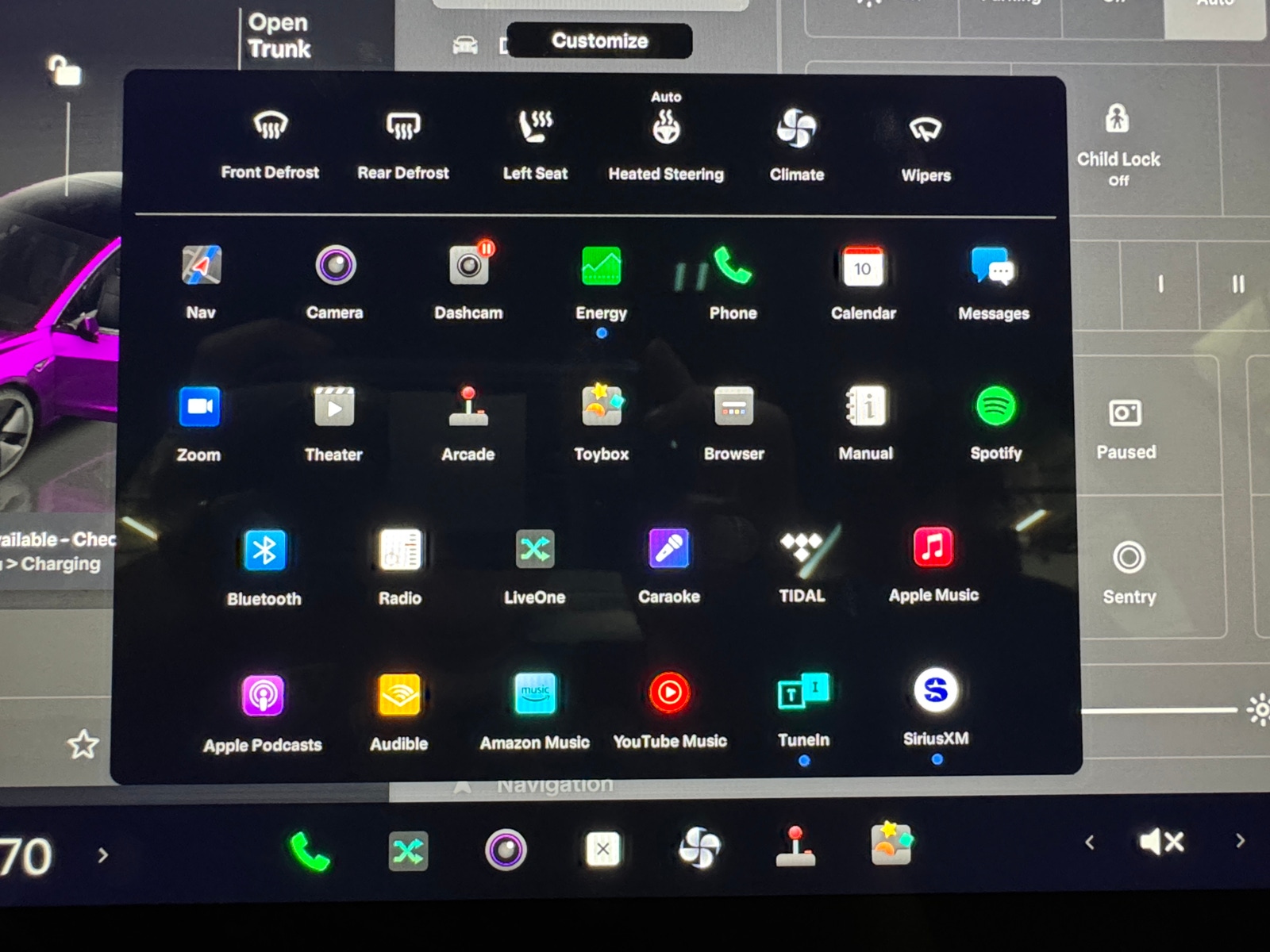Image resolution: width=1270 pixels, height=952 pixels.
Task: Open the Theater app
Action: click(334, 407)
